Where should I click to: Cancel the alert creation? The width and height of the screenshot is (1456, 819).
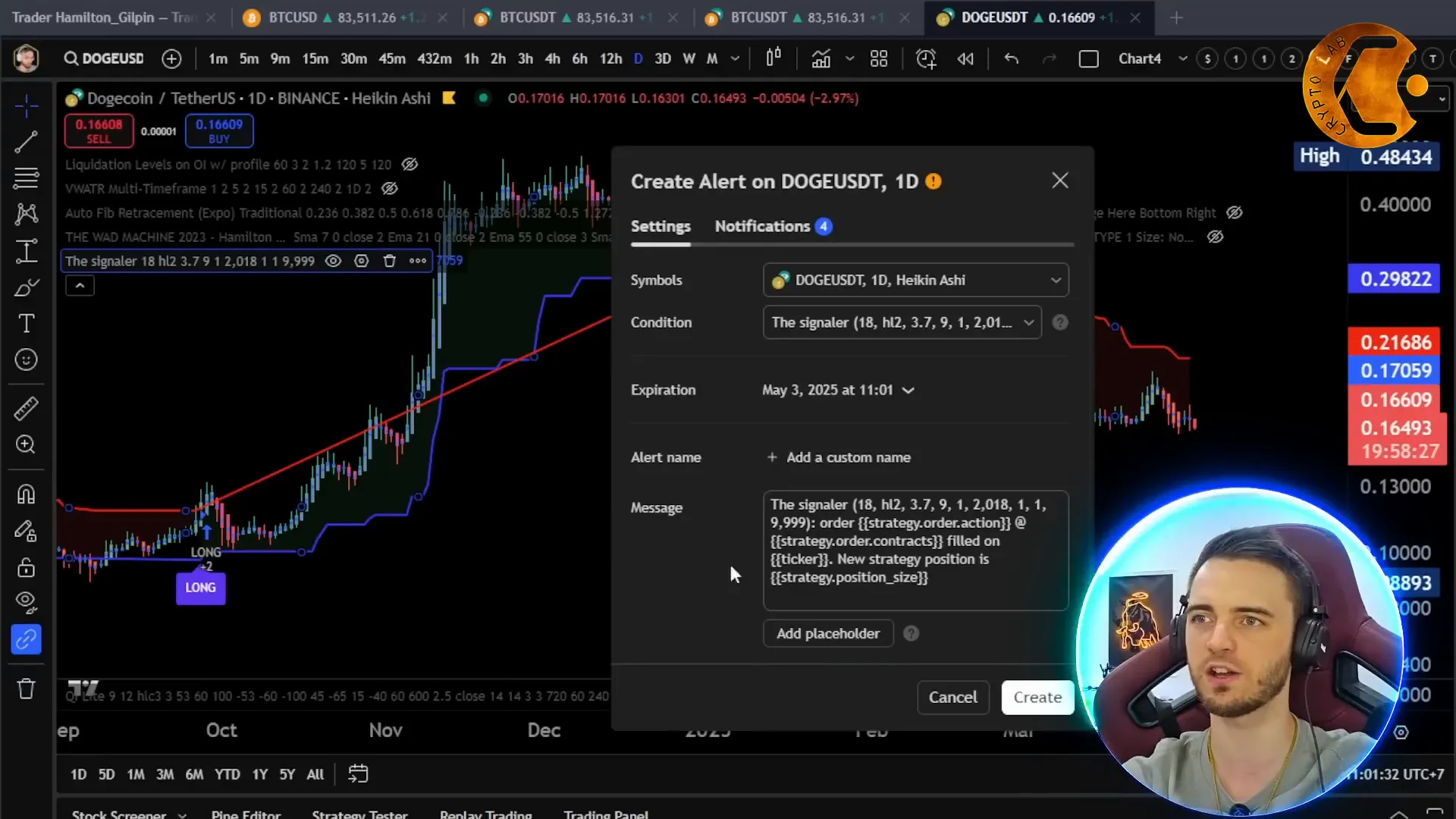[952, 697]
